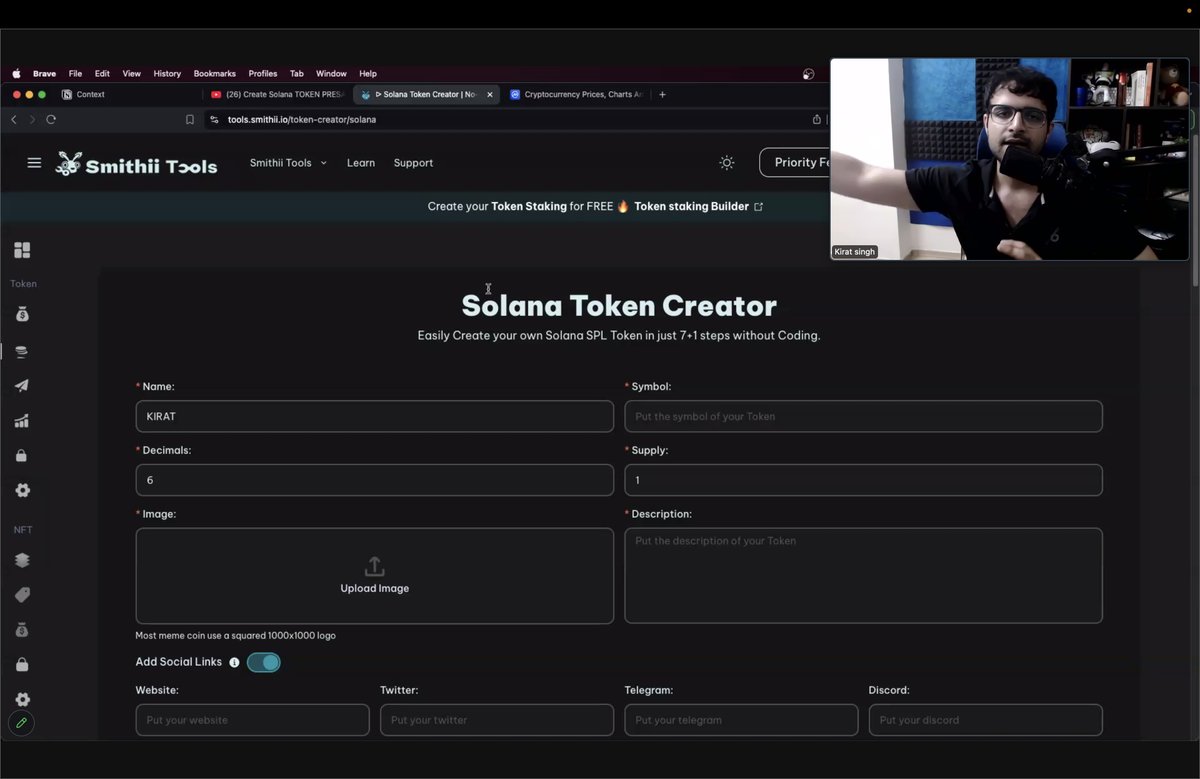Open the hamburger menu beside Smithii logo
The width and height of the screenshot is (1200, 779).
tap(34, 163)
